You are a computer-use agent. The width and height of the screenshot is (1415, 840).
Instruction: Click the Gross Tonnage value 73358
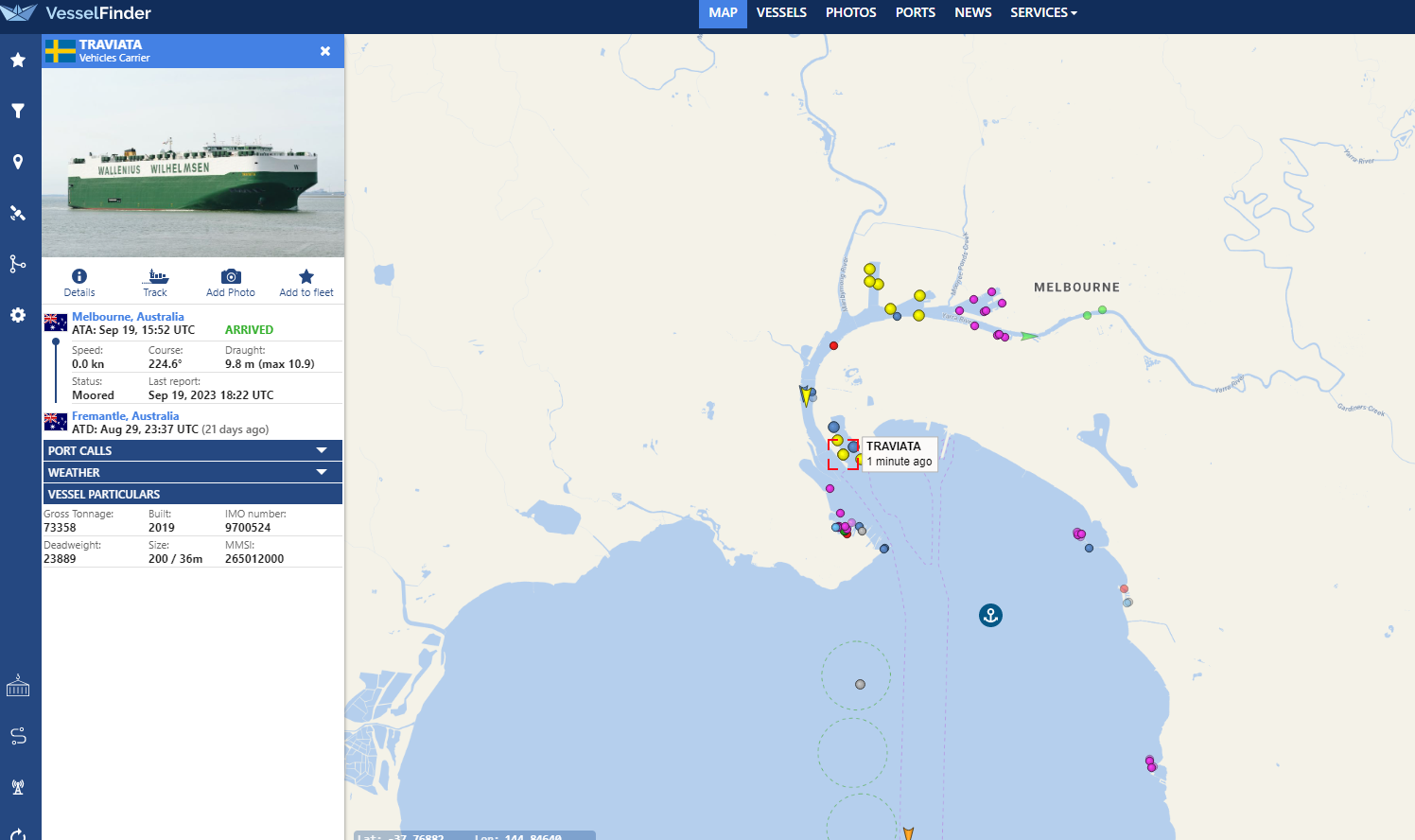60,528
